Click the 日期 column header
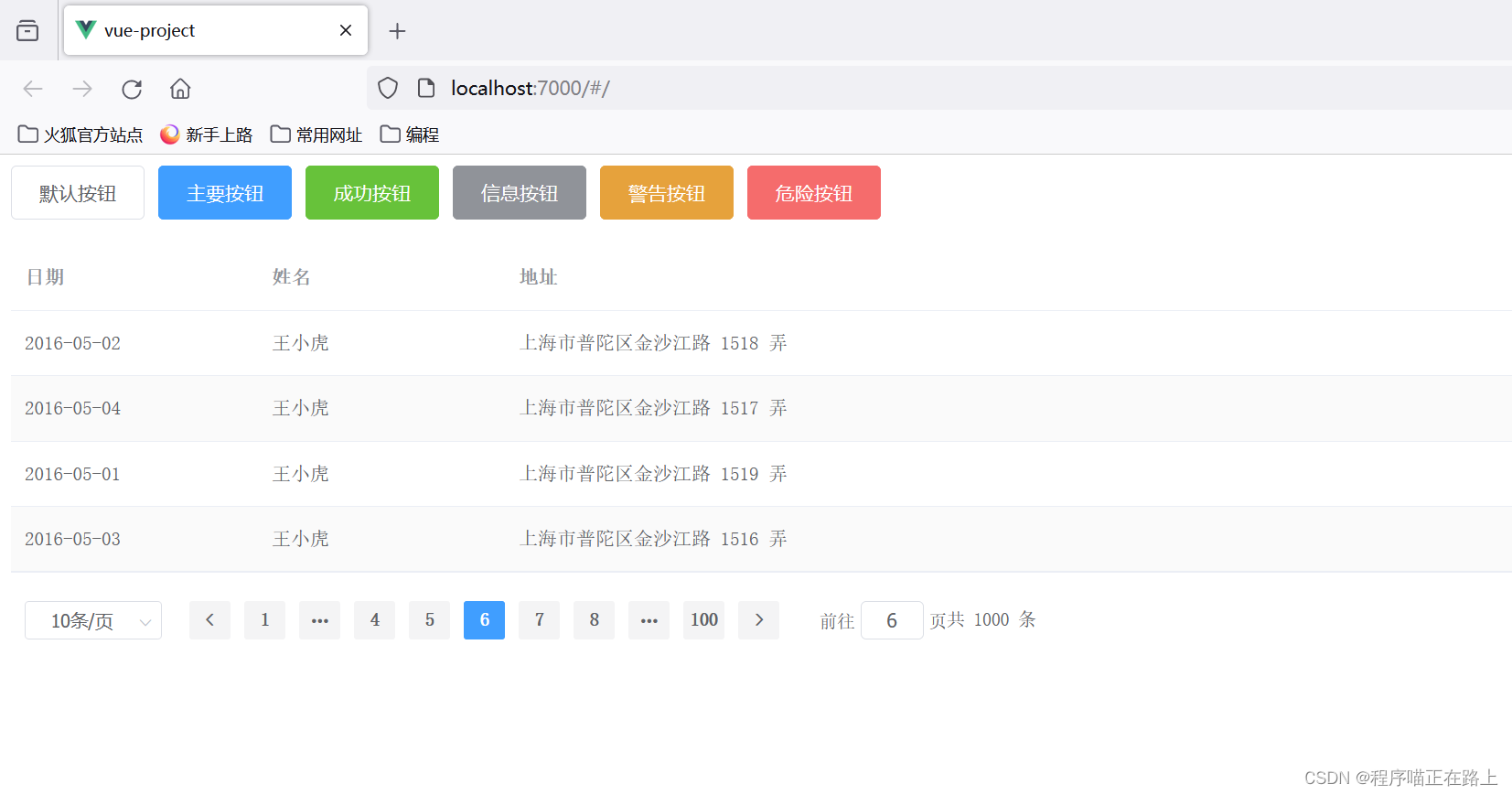 [x=45, y=277]
